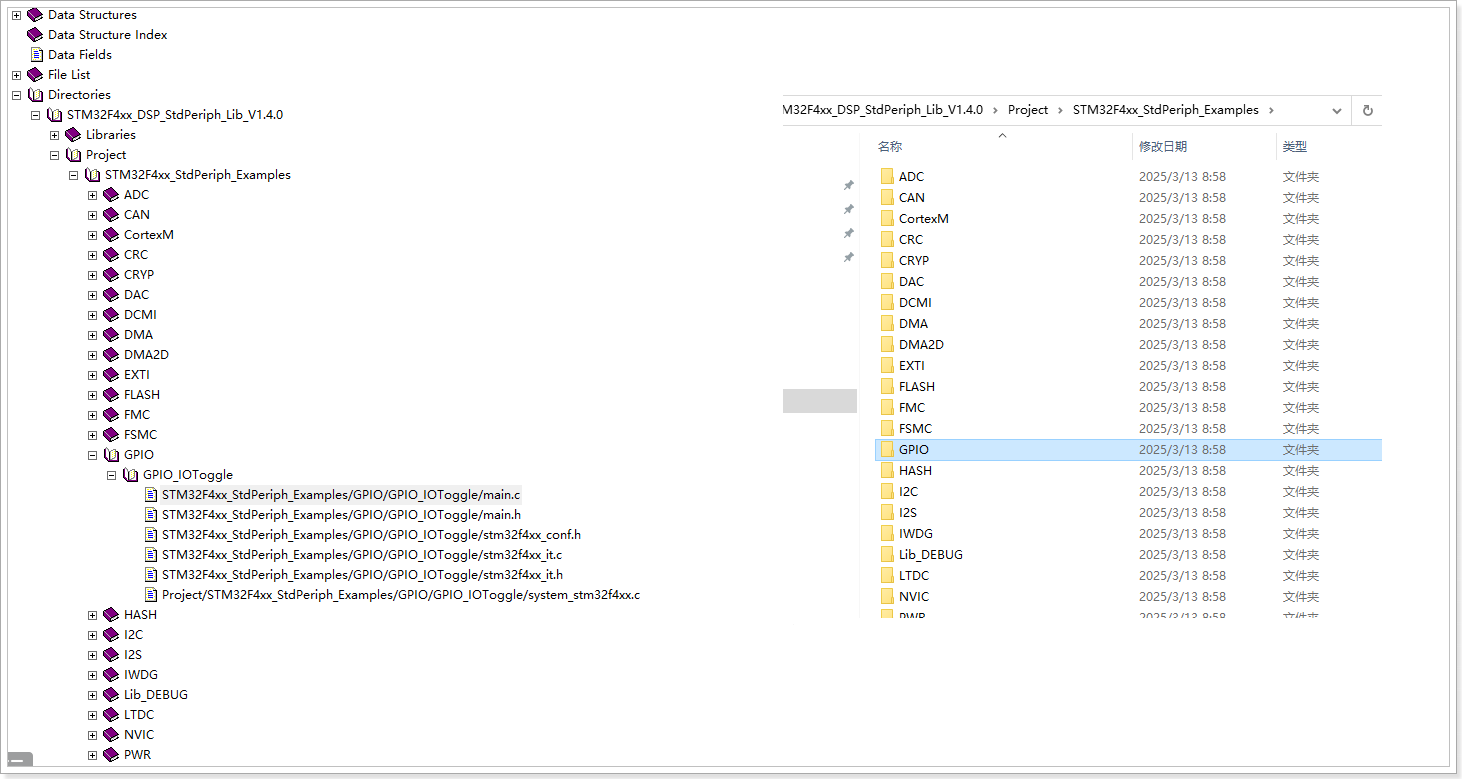Expand the CRYP tree node
The image size is (1462, 779).
point(92,275)
